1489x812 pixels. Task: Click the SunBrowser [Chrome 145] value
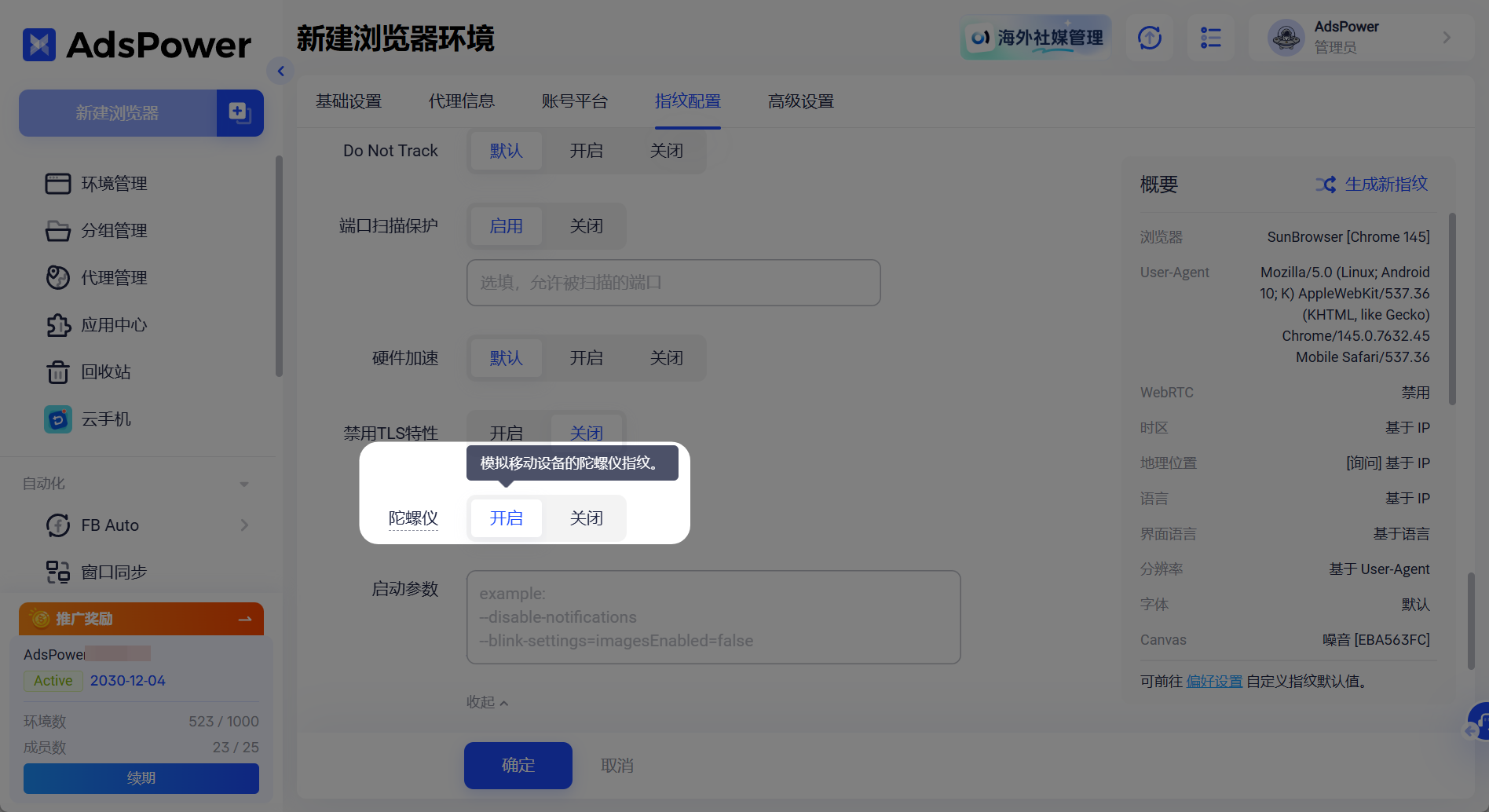(1348, 237)
